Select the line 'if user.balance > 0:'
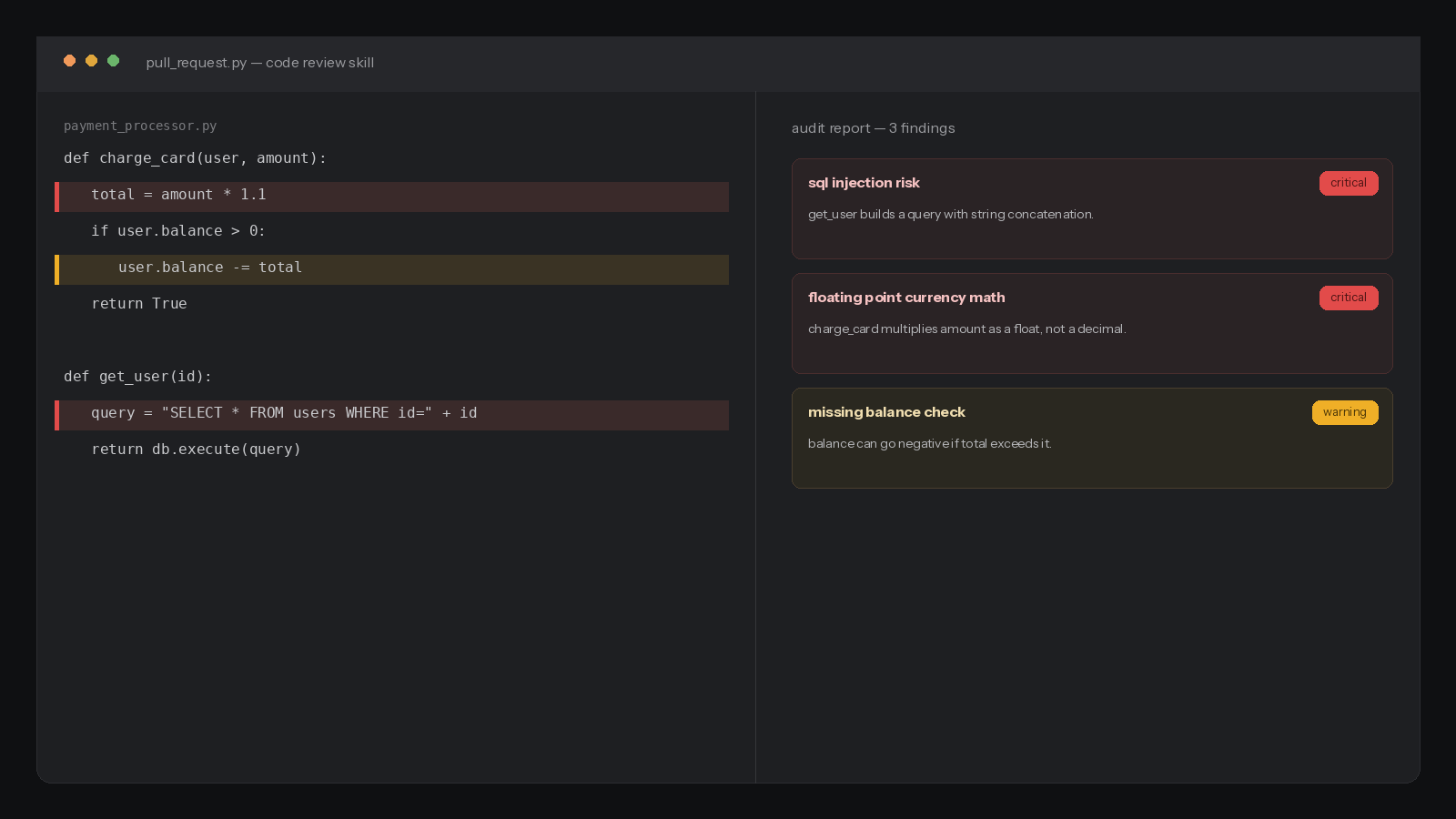This screenshot has width=1456, height=819. coord(178,231)
